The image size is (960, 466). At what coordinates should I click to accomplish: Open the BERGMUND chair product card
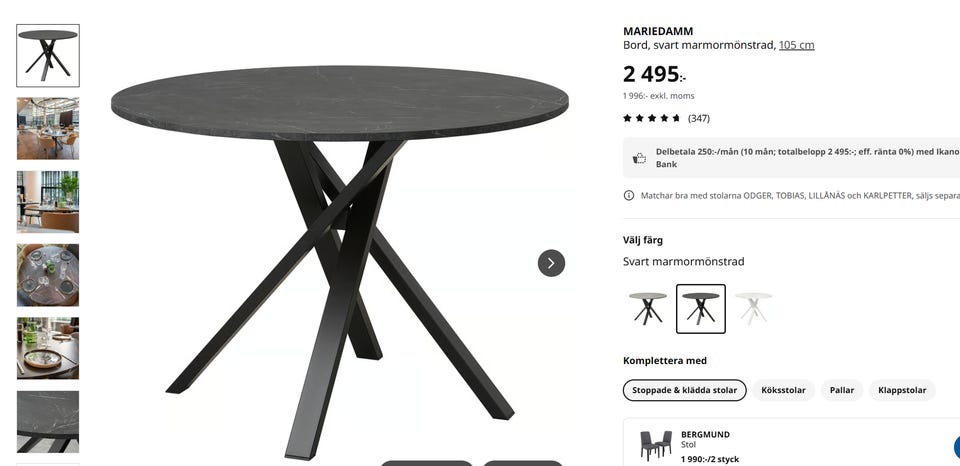[x=791, y=443]
